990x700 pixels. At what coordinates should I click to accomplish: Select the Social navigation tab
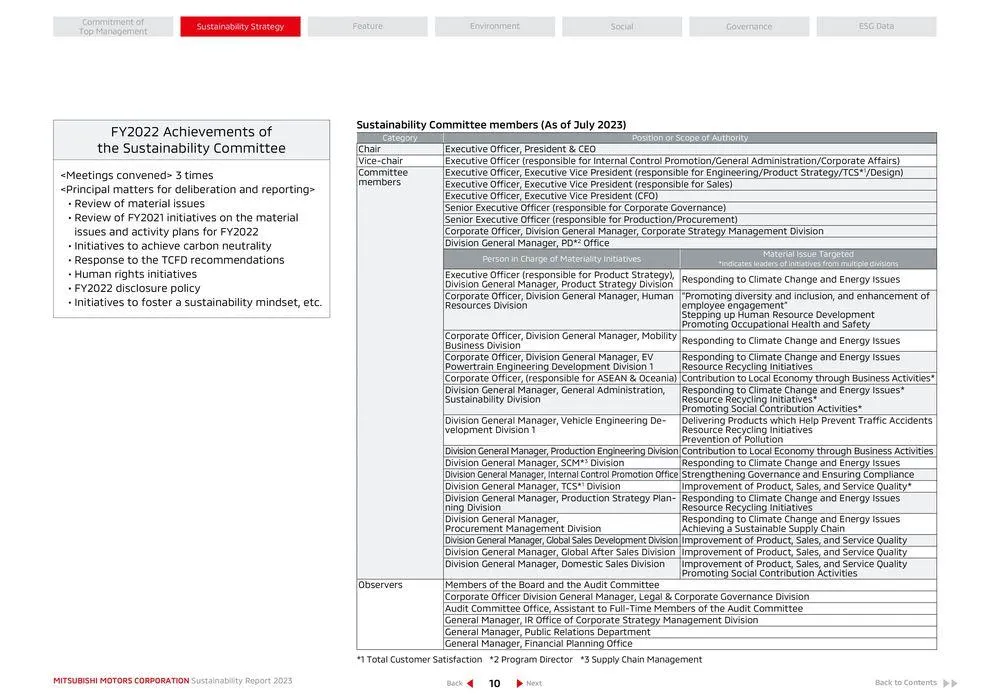[x=621, y=25]
